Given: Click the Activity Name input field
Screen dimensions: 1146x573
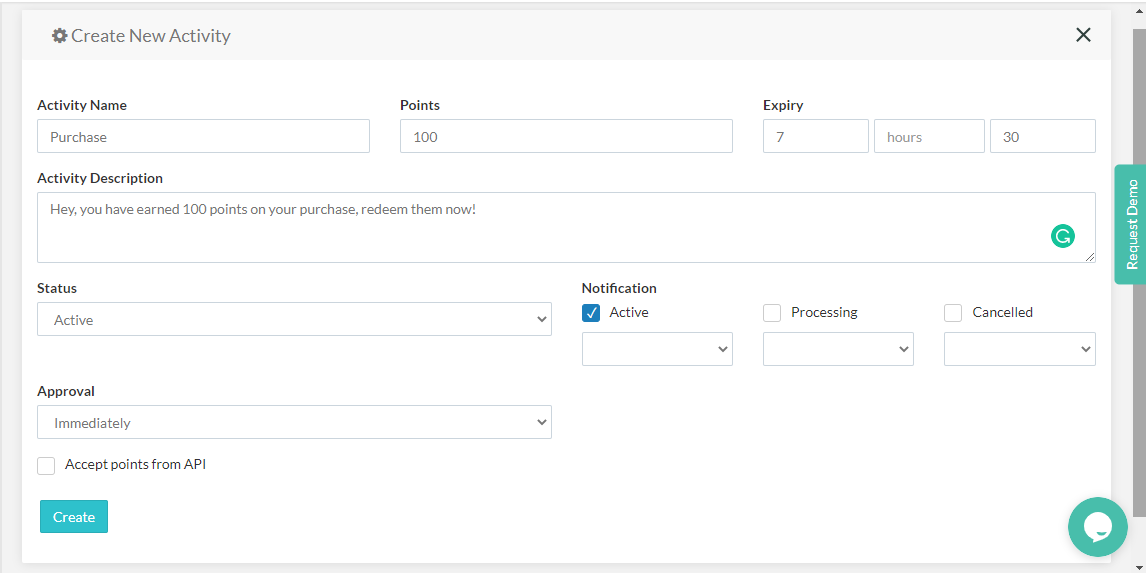Looking at the screenshot, I should 203,137.
